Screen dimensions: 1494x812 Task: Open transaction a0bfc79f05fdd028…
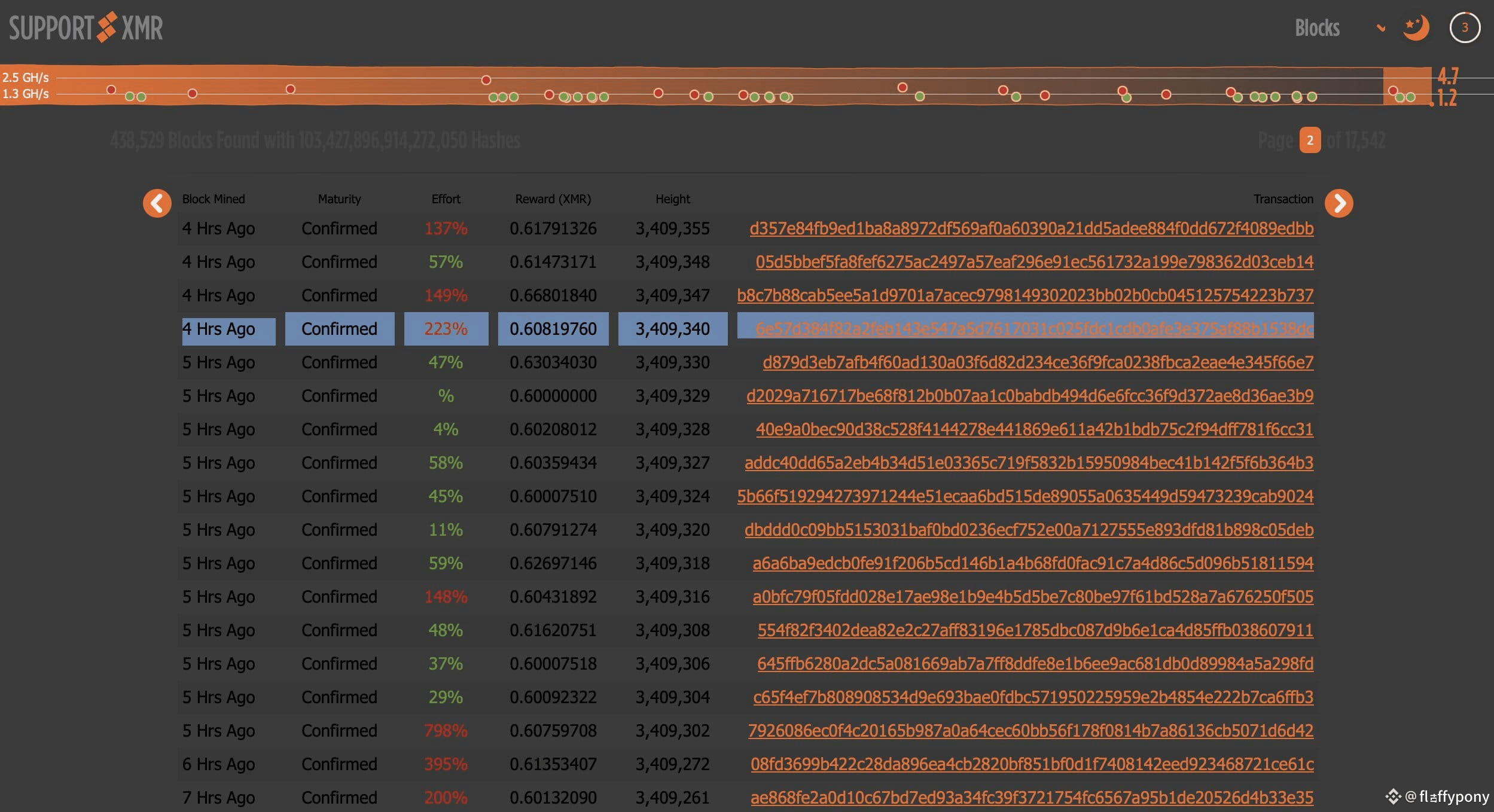[x=1033, y=597]
